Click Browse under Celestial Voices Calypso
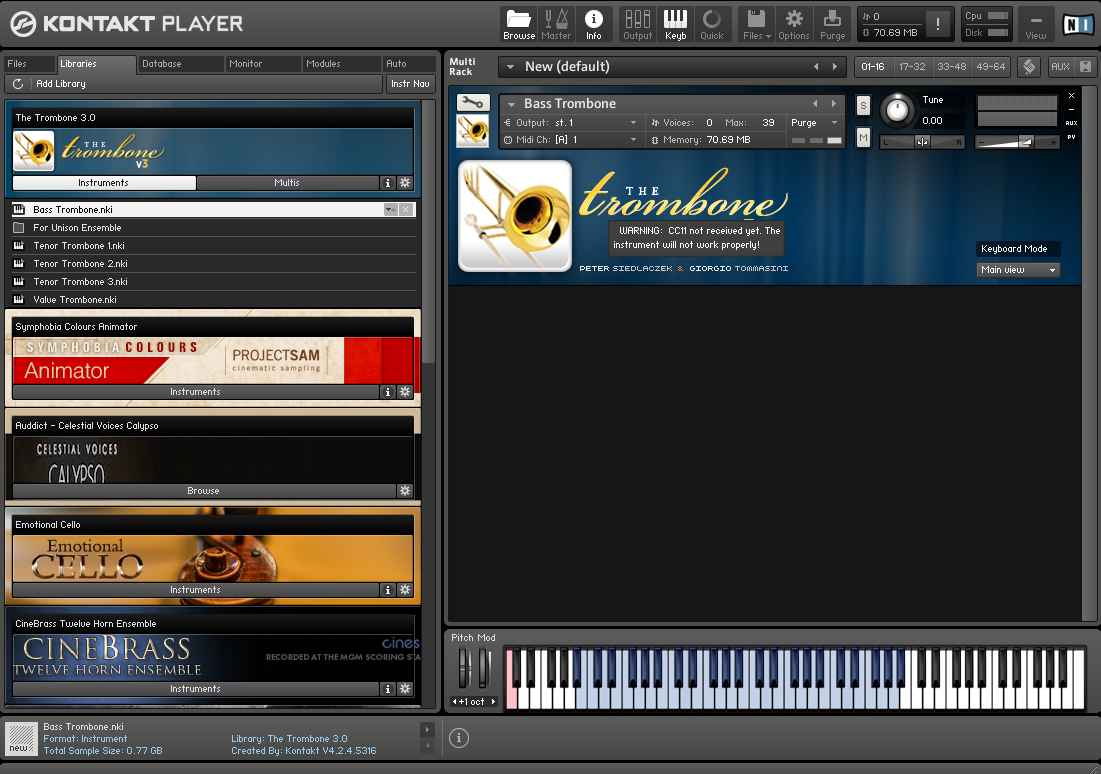 tap(204, 491)
